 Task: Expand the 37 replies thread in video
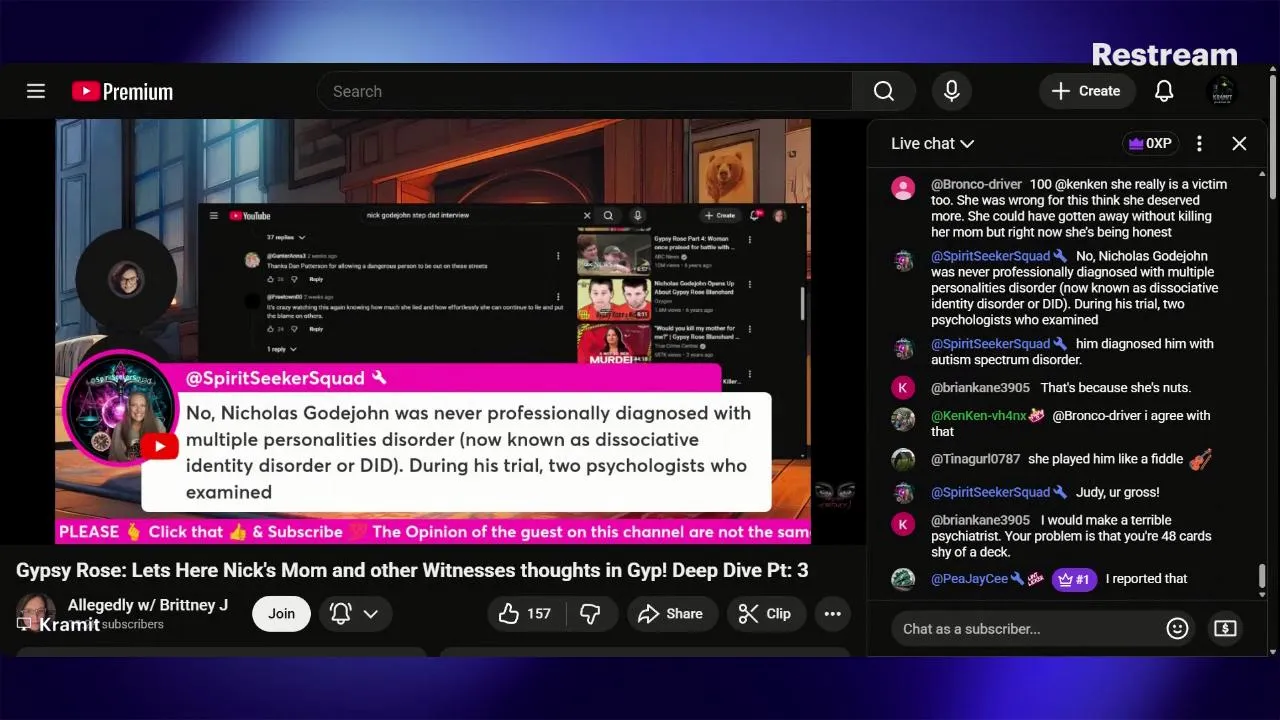pyautogui.click(x=285, y=238)
